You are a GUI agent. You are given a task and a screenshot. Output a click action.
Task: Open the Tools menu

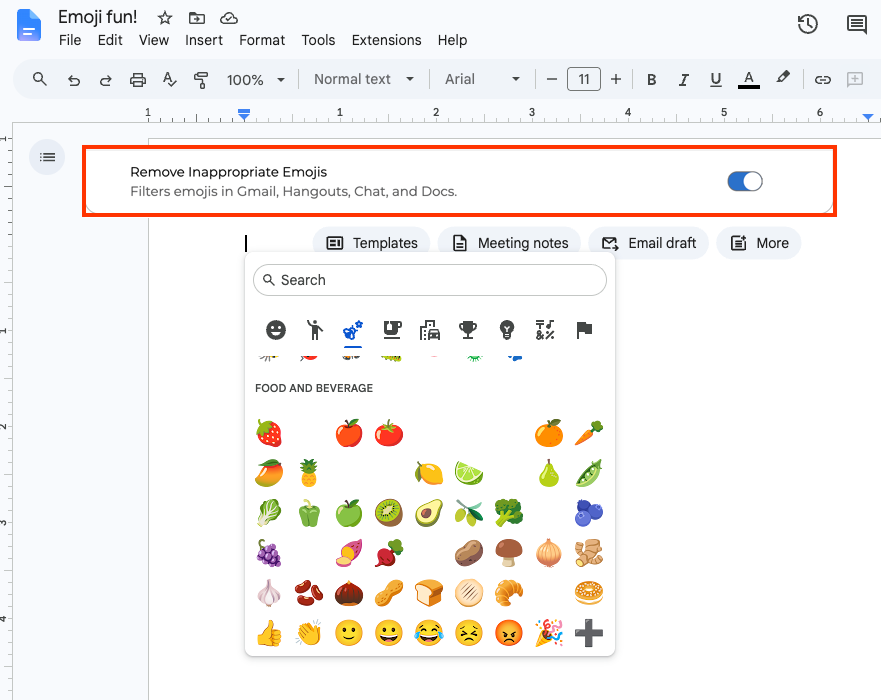click(318, 40)
